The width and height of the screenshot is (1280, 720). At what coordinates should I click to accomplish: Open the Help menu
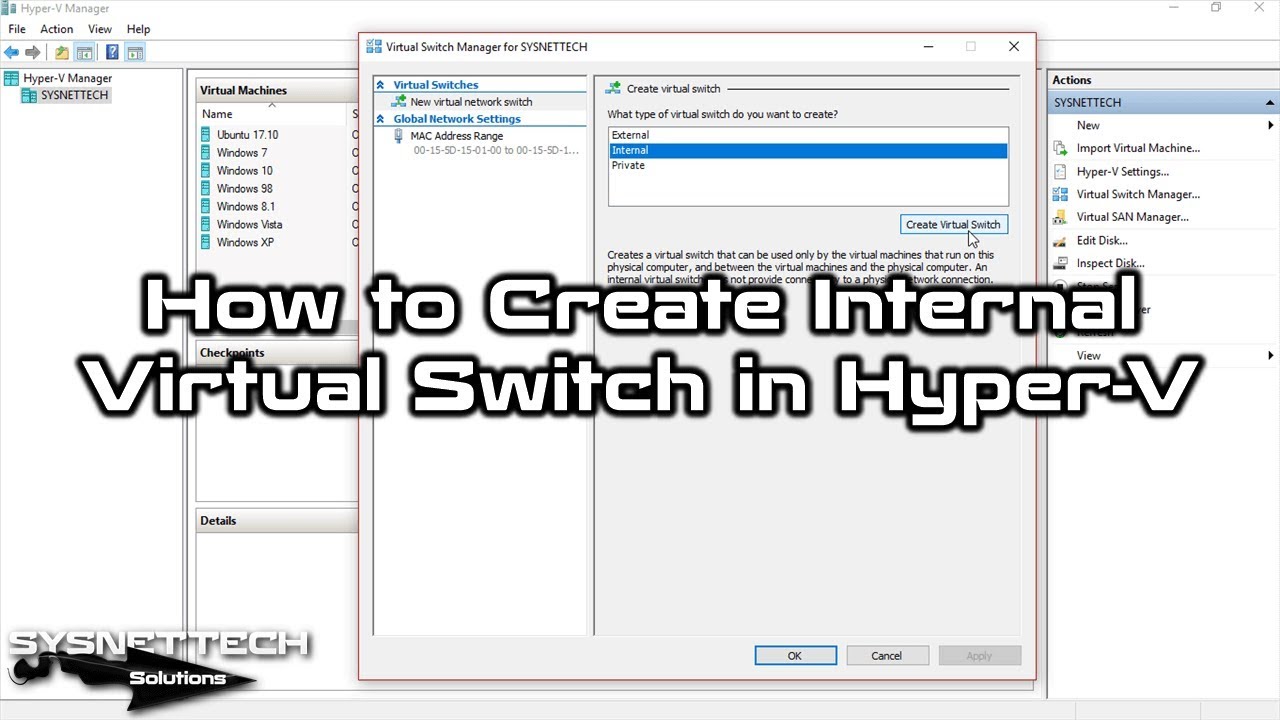(138, 29)
